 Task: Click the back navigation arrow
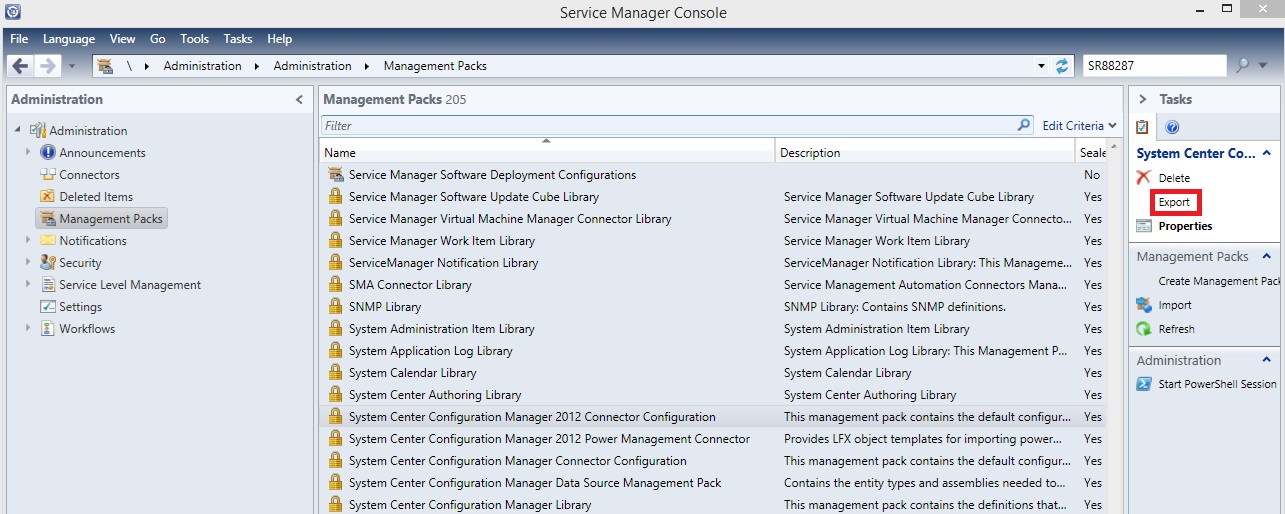[20, 66]
